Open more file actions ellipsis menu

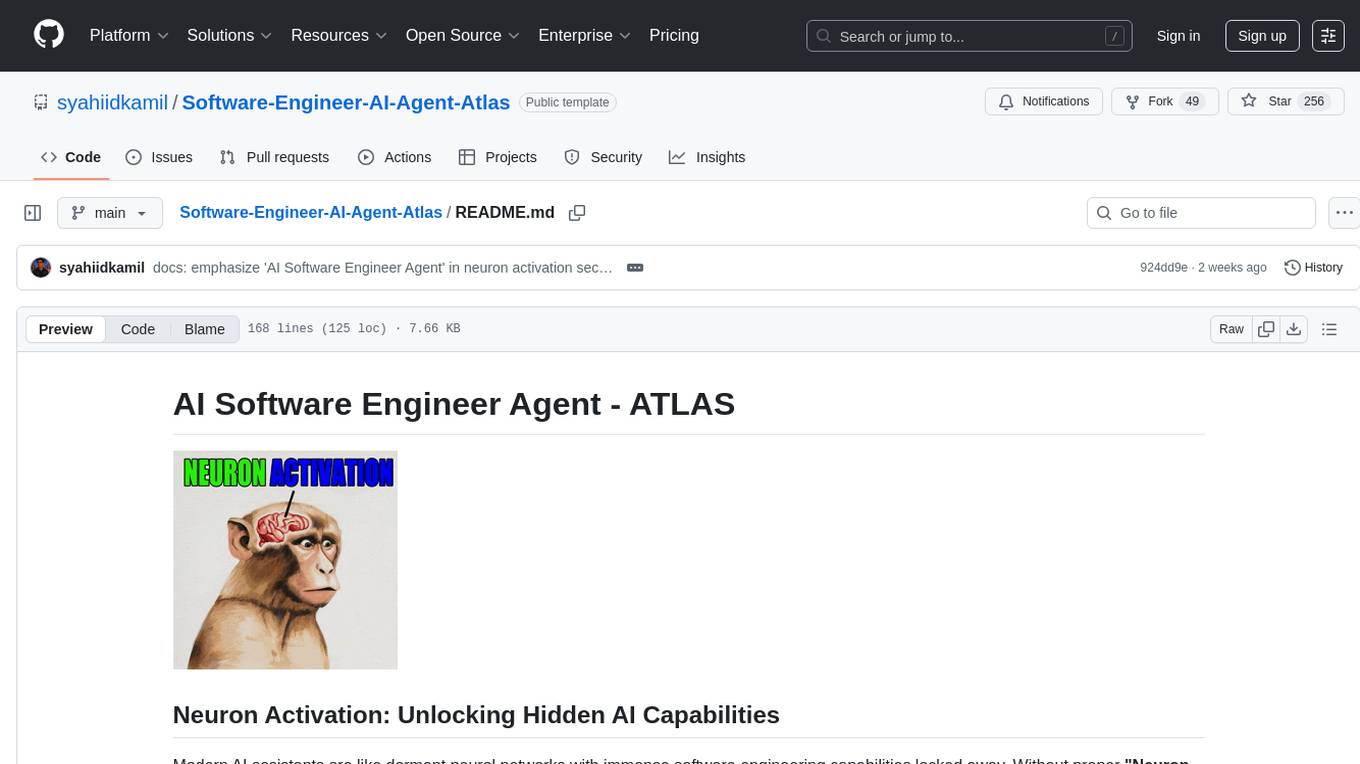pyautogui.click(x=1344, y=213)
